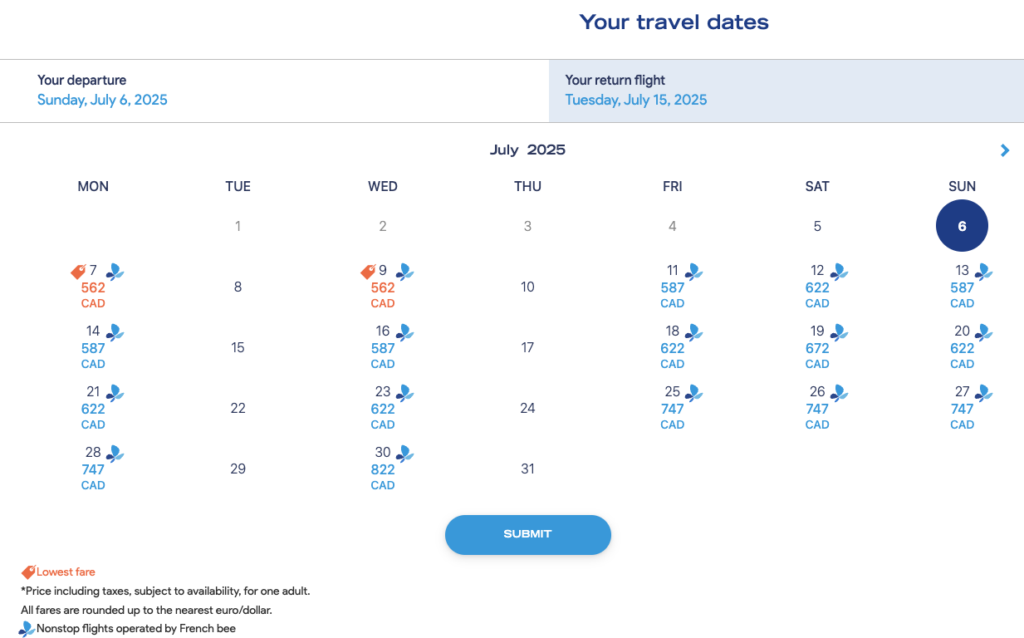Image resolution: width=1024 pixels, height=638 pixels.
Task: Open the Your departure date tab
Action: [274, 90]
